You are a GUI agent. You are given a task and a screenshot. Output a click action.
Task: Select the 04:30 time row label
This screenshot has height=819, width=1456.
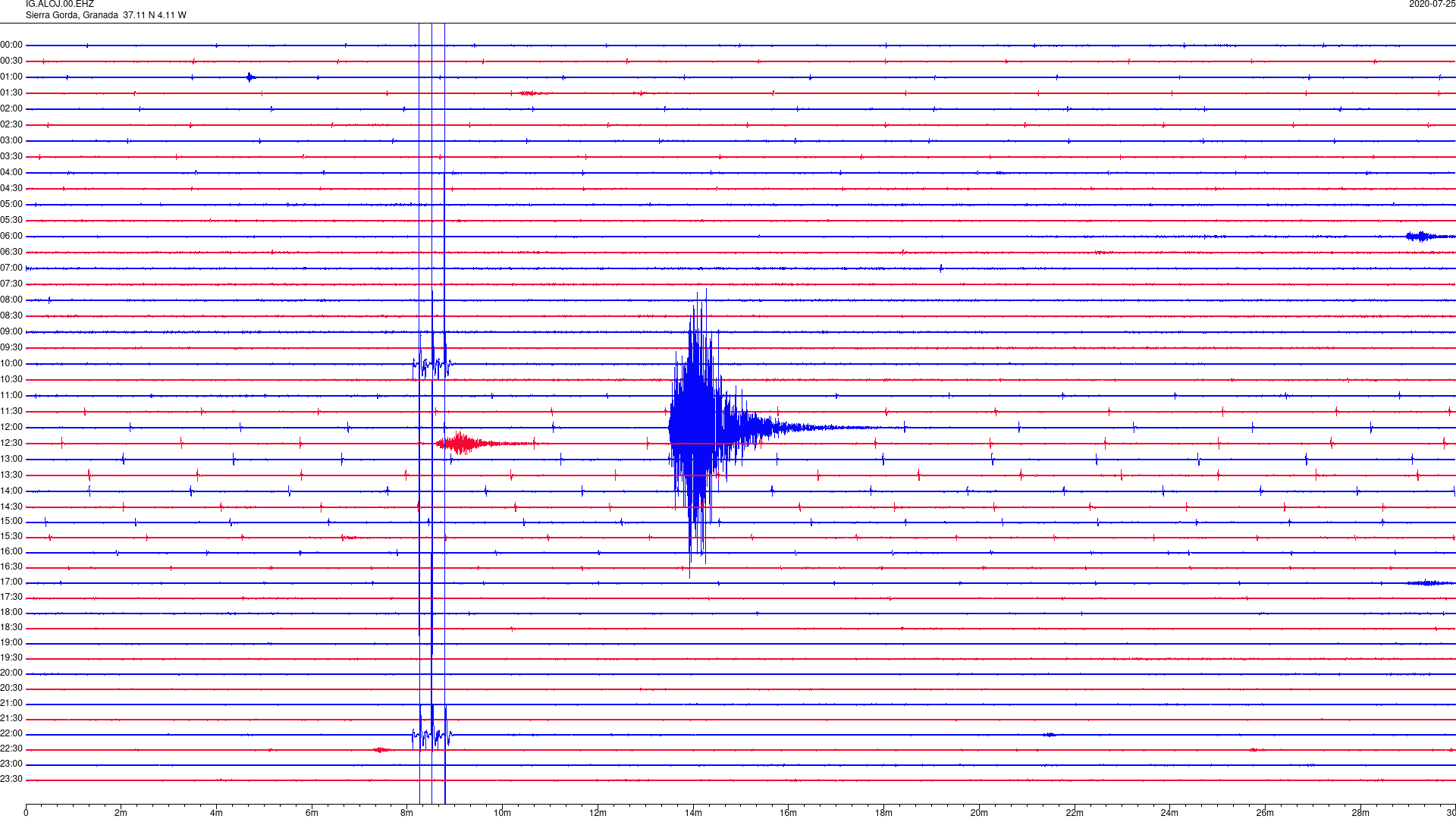click(x=11, y=189)
